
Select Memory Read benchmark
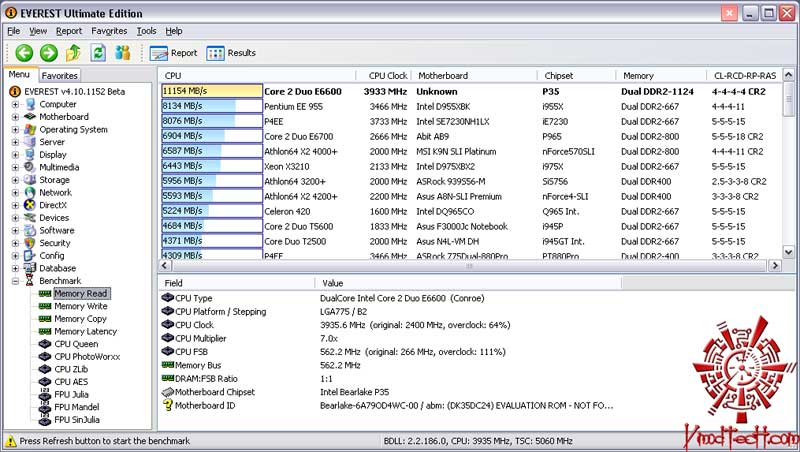(81, 293)
